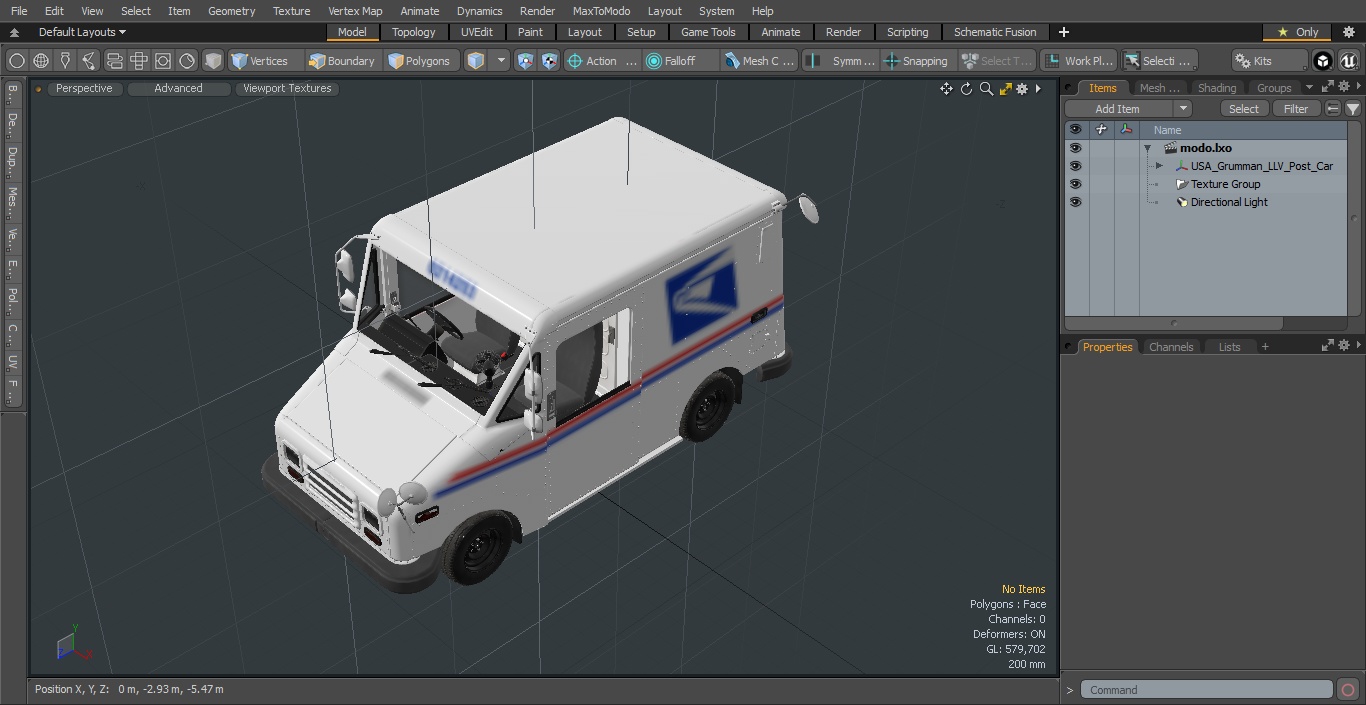Click the pen tip icon in the toolbar
Image resolution: width=1366 pixels, height=705 pixels.
tap(65, 61)
